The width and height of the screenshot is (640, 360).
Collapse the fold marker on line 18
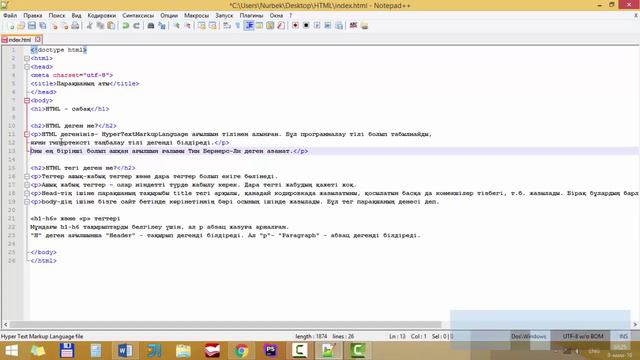click(x=27, y=193)
